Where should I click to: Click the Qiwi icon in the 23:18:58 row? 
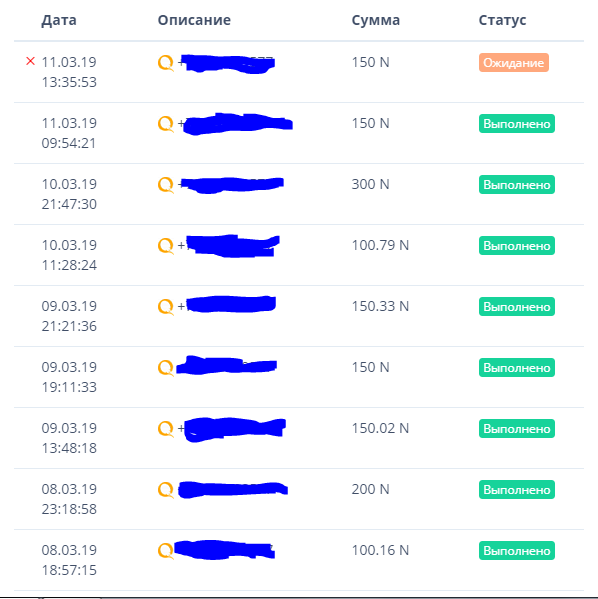(166, 490)
